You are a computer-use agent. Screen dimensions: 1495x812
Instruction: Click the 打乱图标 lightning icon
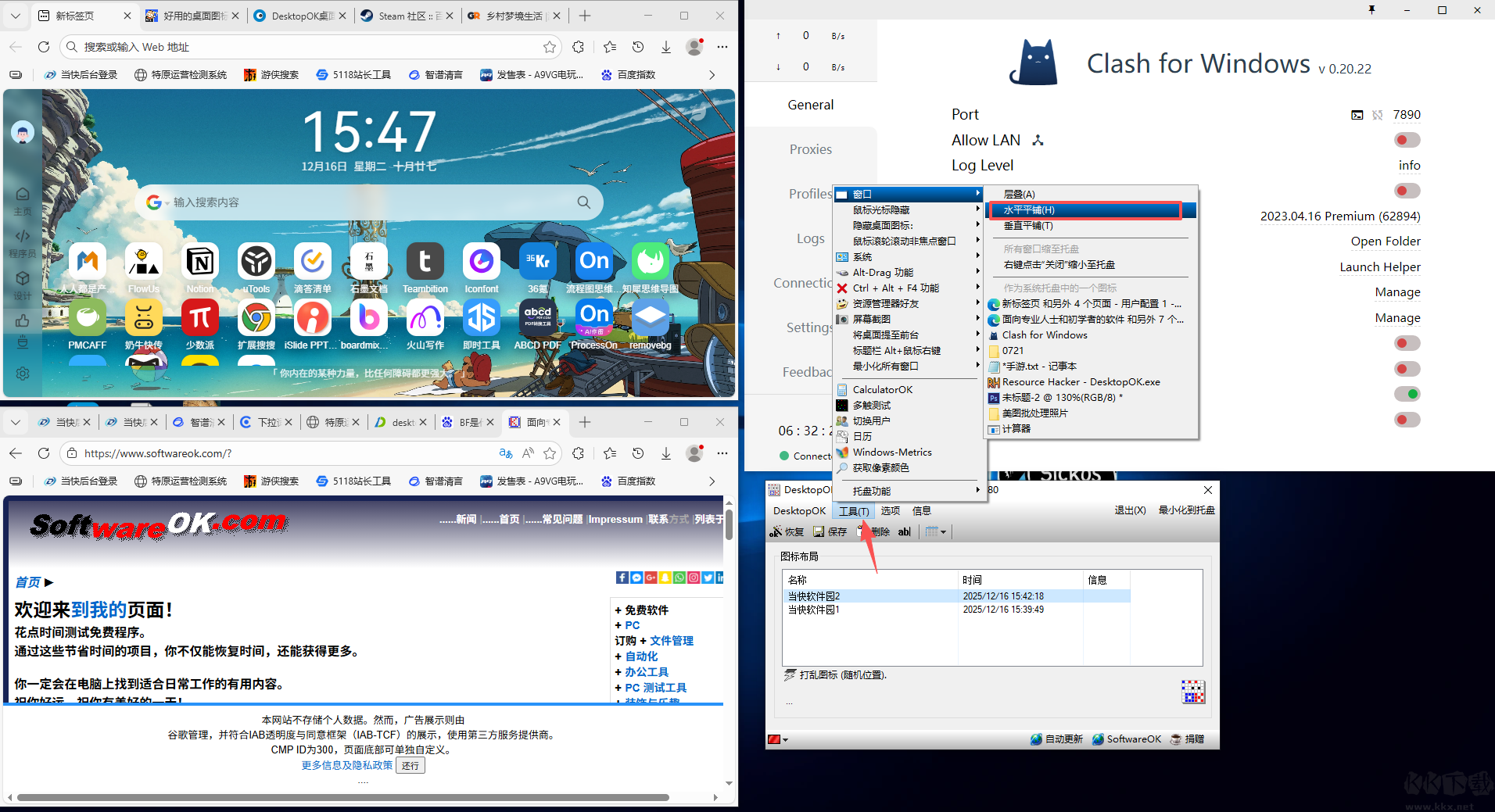pos(789,674)
